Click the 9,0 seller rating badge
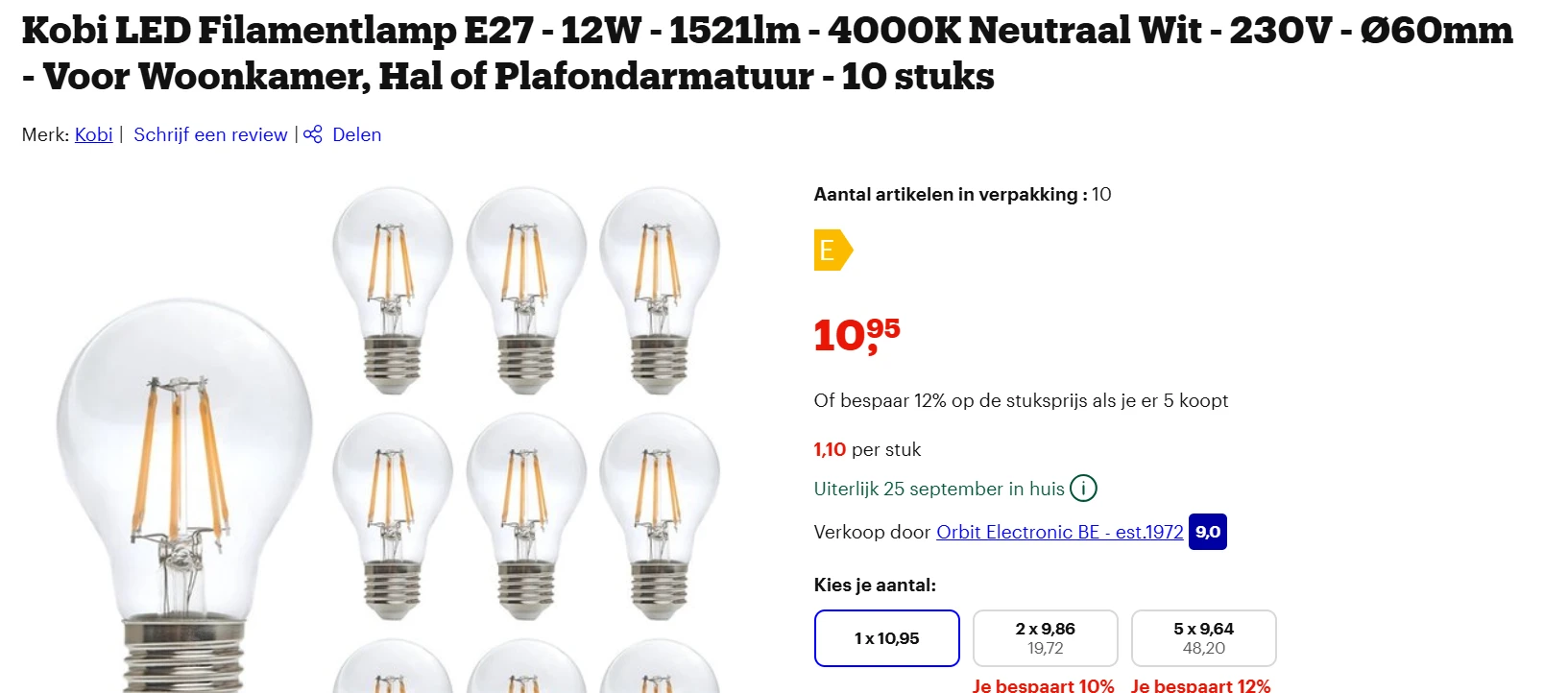Screen dimensions: 1568x693 coord(1207,532)
